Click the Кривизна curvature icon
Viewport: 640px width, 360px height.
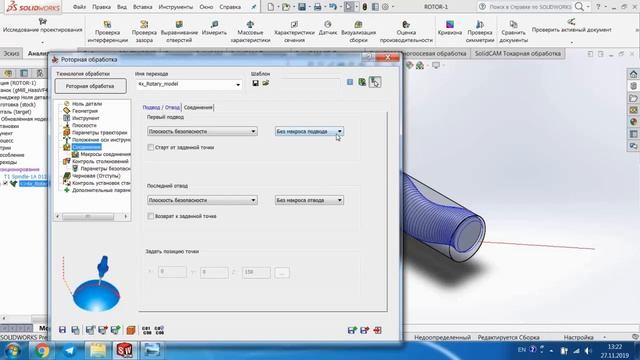(450, 24)
